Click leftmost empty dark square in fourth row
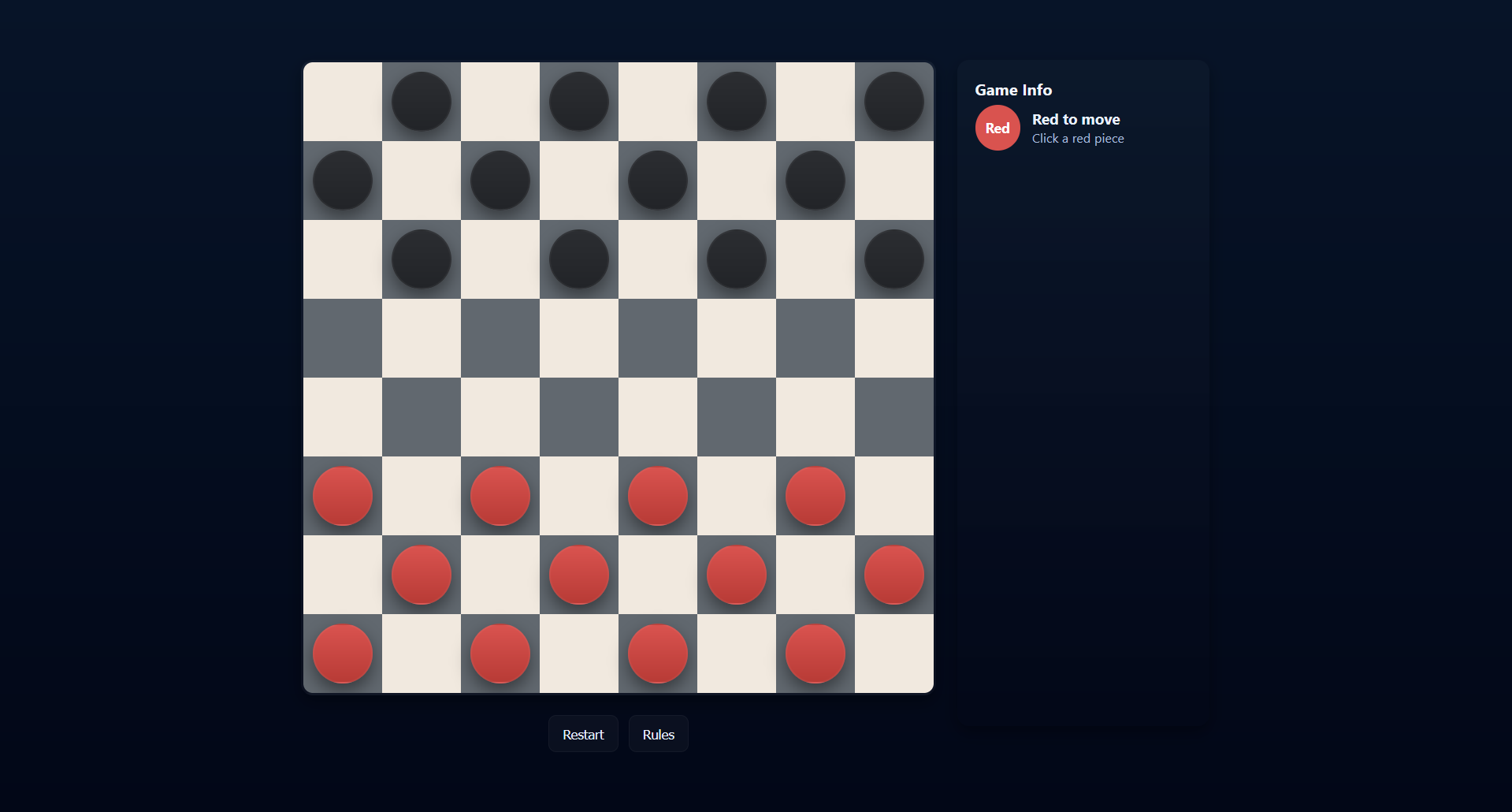This screenshot has height=812, width=1512. (x=343, y=338)
